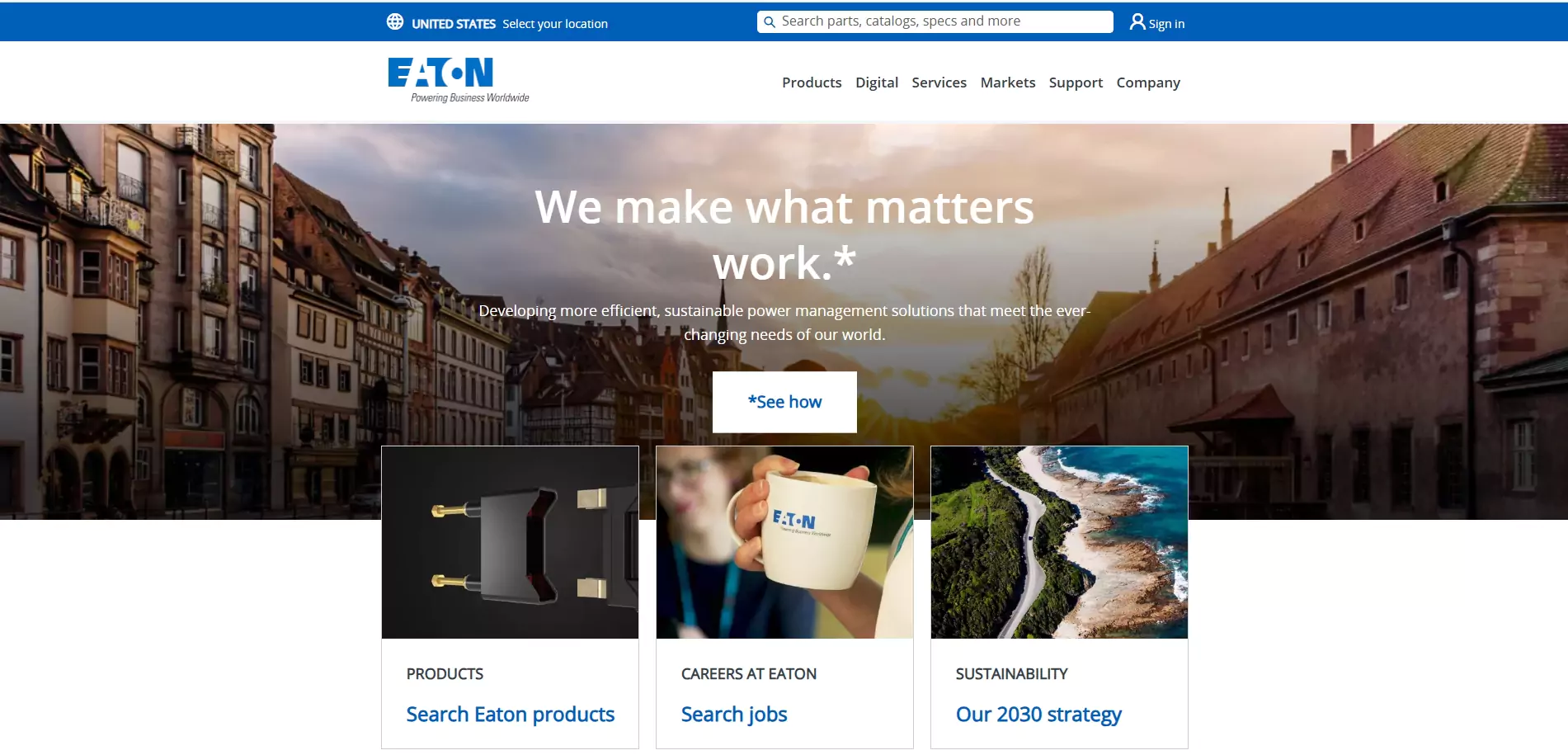Click the Sign in link
Image resolution: width=1568 pixels, height=755 pixels.
[x=1166, y=24]
